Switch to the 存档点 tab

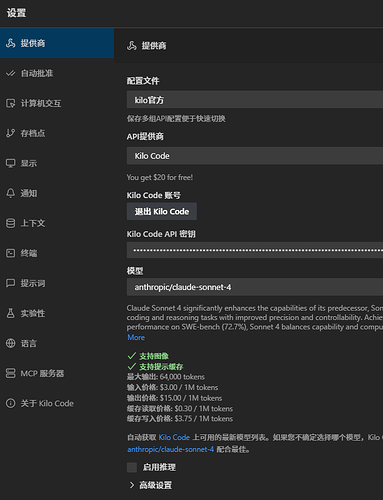click(57, 133)
